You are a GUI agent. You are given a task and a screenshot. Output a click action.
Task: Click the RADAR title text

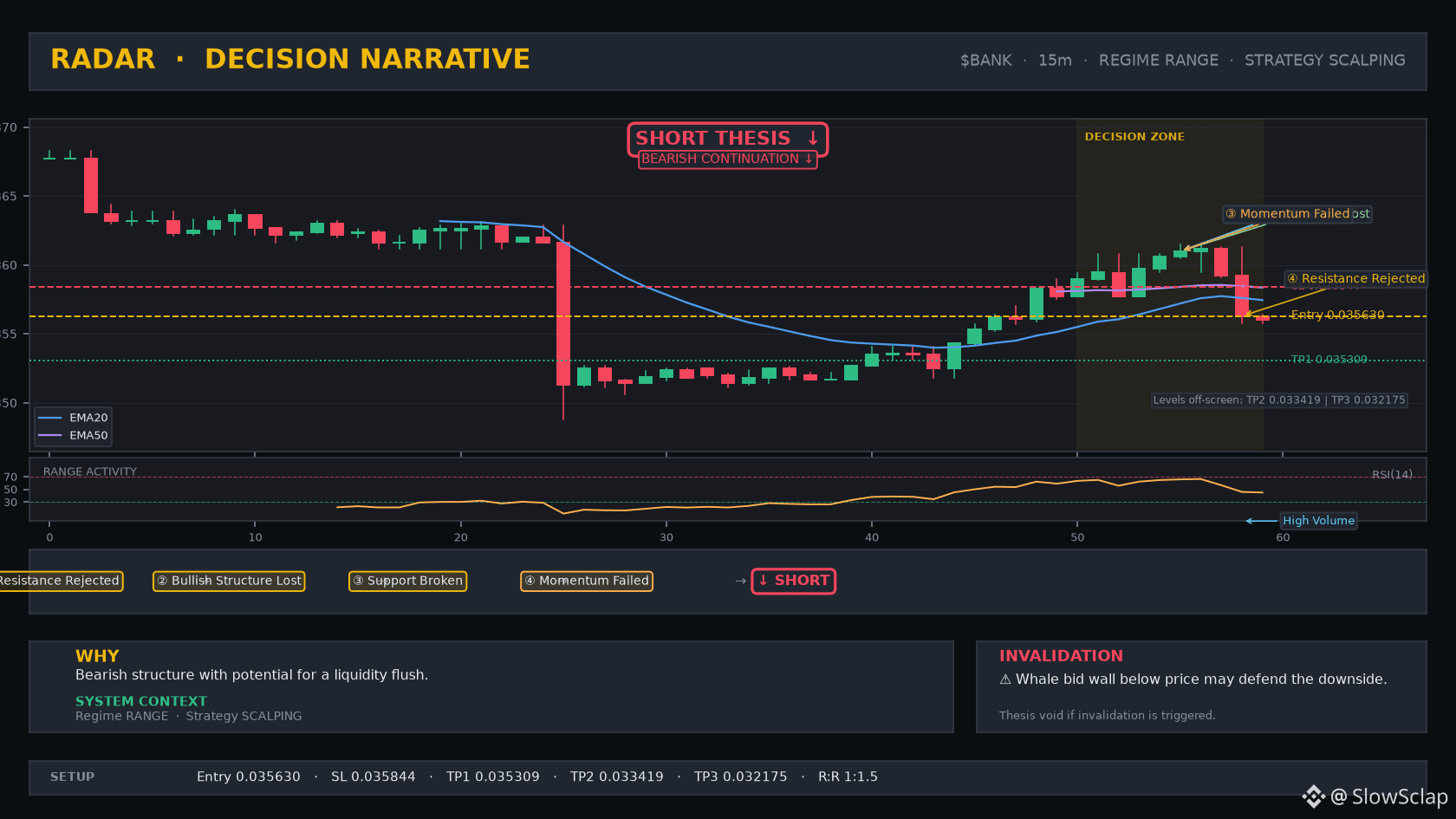coord(102,59)
